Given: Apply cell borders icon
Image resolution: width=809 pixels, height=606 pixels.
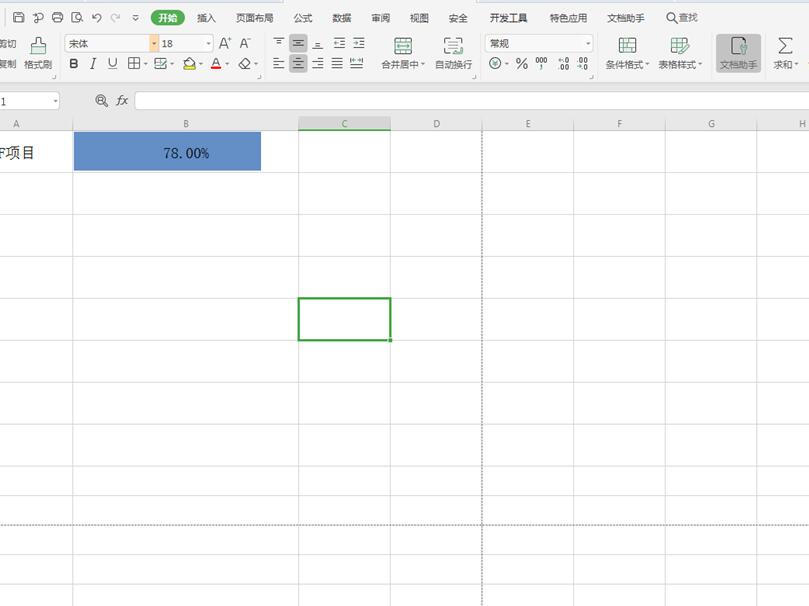Looking at the screenshot, I should click(134, 63).
